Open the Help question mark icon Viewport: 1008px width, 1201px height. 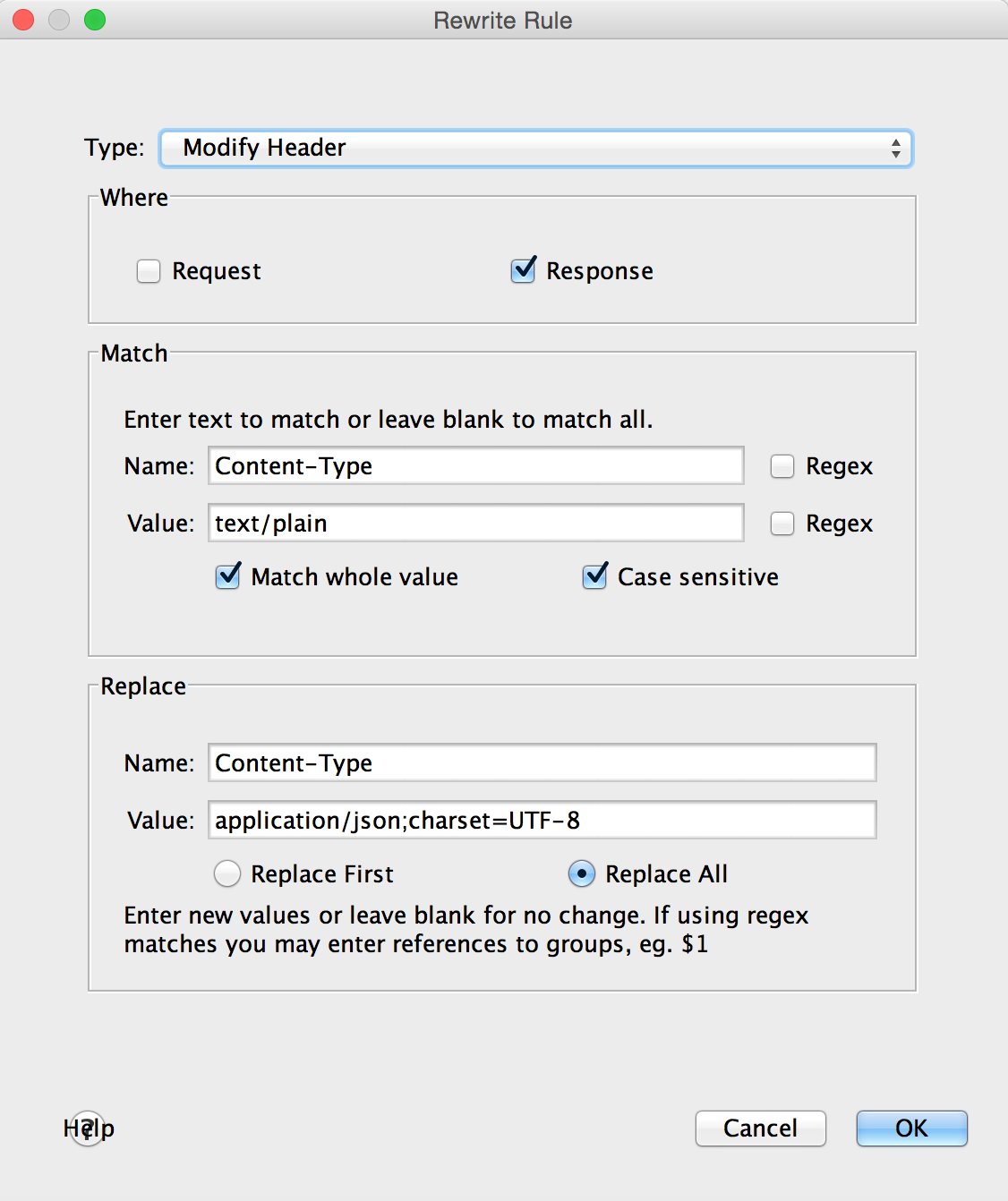click(x=88, y=1129)
